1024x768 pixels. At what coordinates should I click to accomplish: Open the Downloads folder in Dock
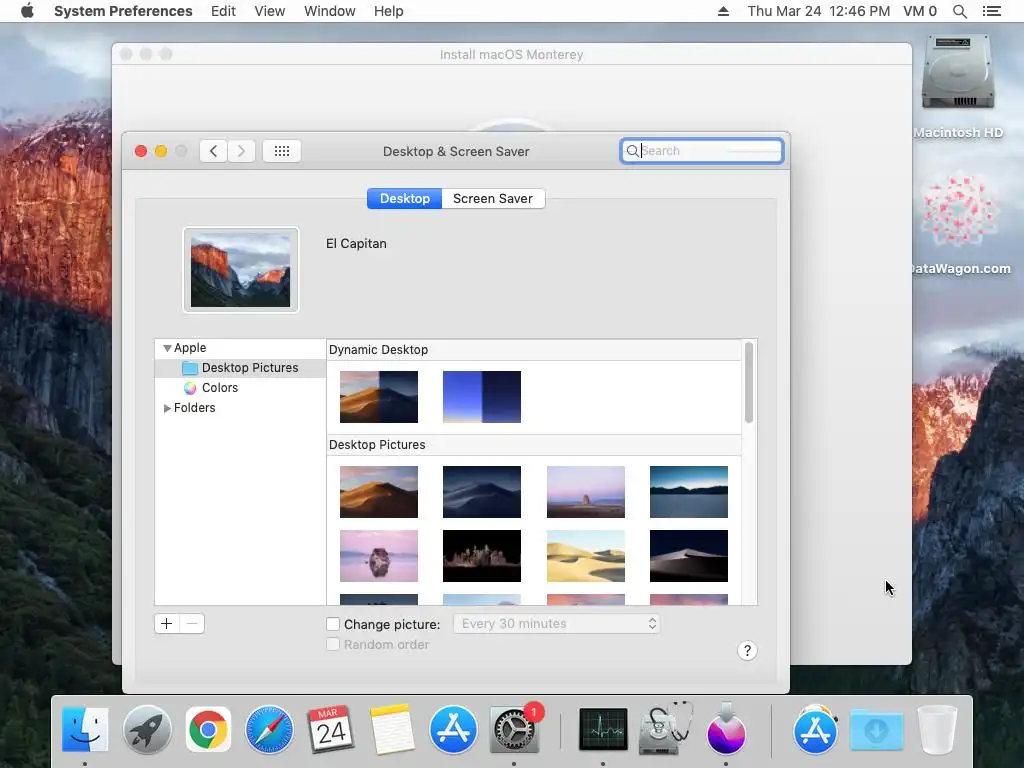point(876,729)
